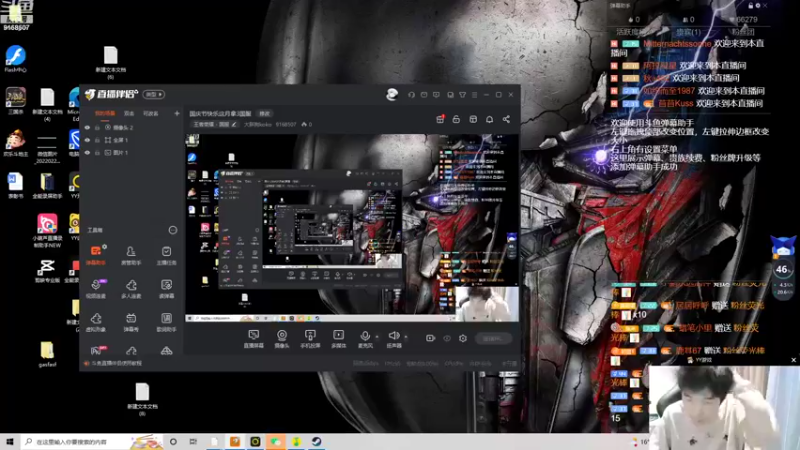Image resolution: width=800 pixels, height=450 pixels.
Task: Switch to 活跃 tab in danmu panel
Action: pos(630,32)
